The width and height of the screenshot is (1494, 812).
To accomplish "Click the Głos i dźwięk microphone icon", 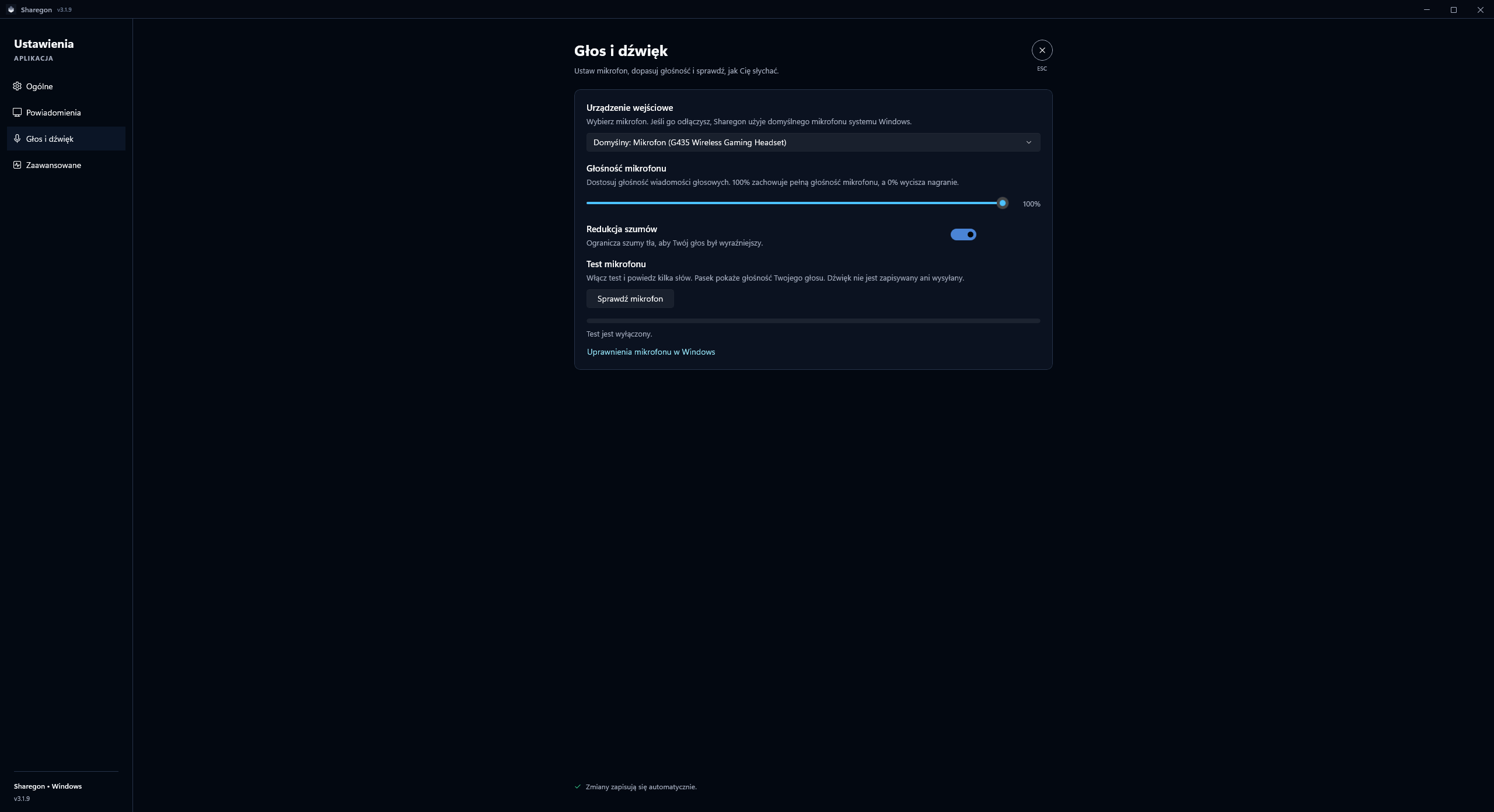I will pyautogui.click(x=18, y=139).
